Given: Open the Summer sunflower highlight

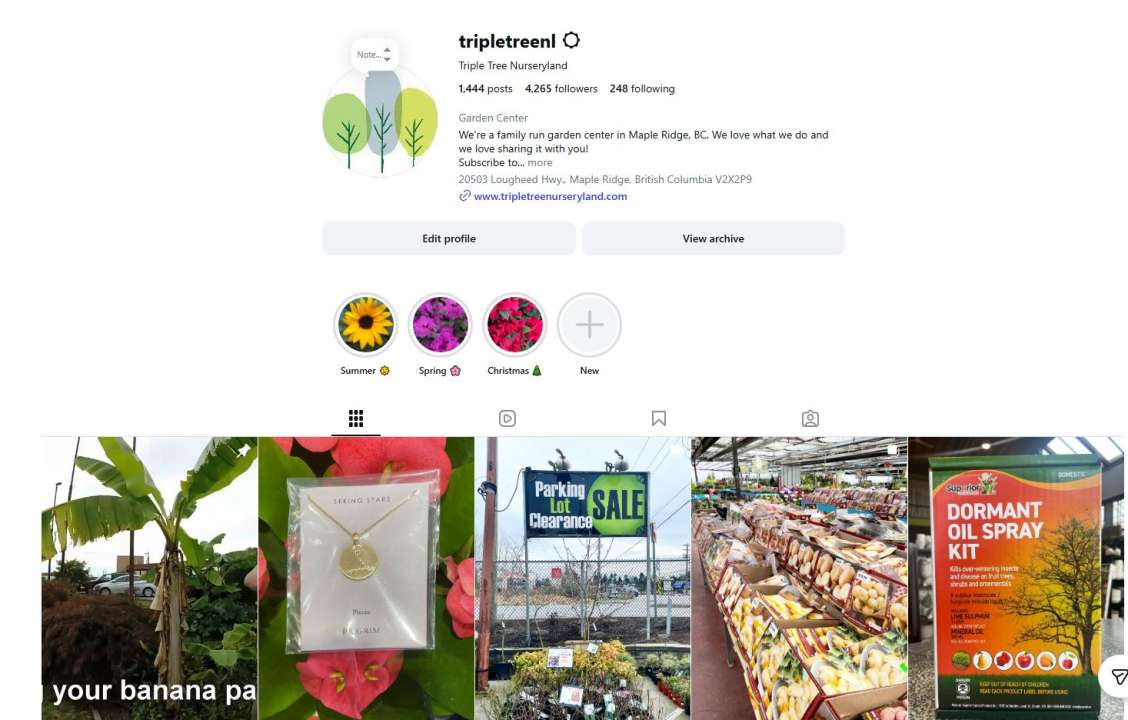Looking at the screenshot, I should coord(365,325).
